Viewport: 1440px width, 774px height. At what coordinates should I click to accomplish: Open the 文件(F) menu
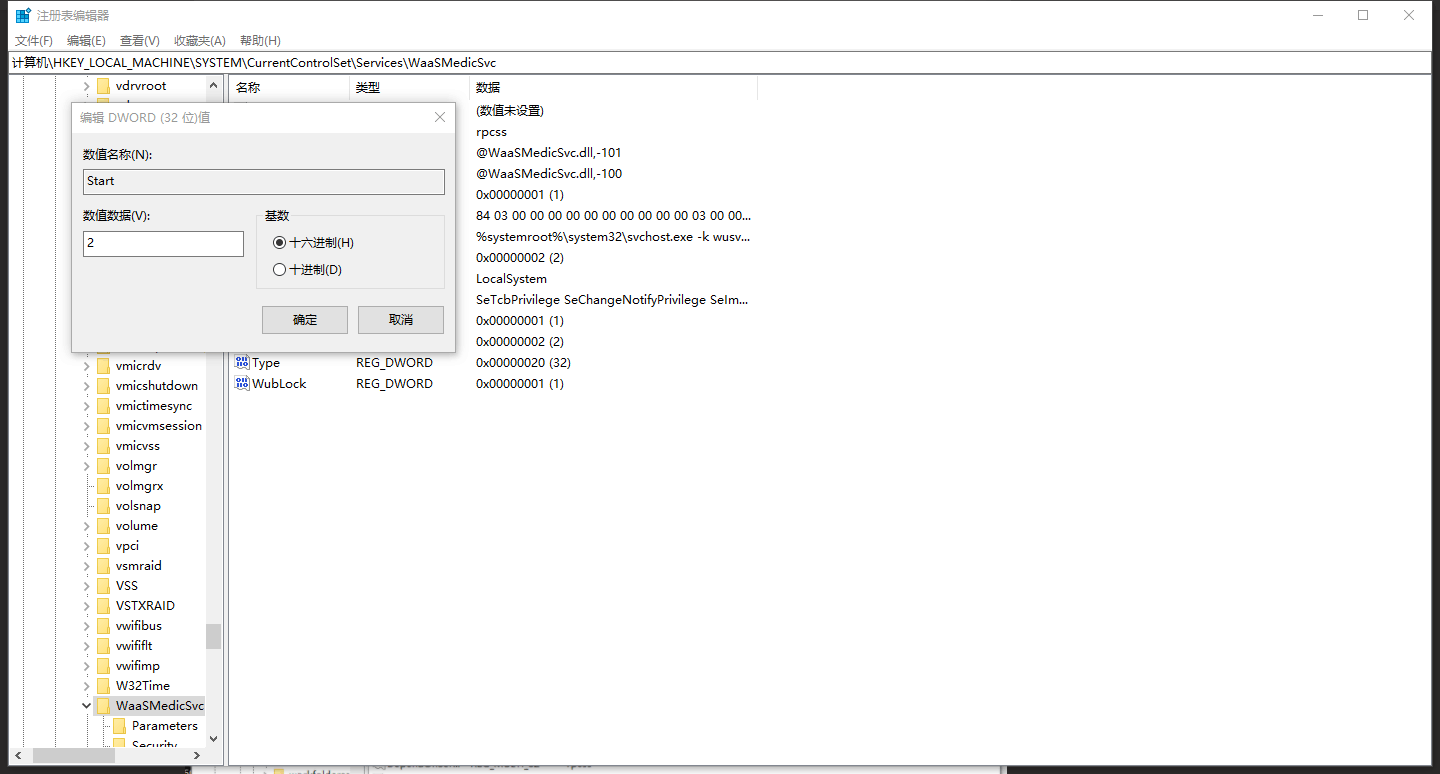(34, 41)
